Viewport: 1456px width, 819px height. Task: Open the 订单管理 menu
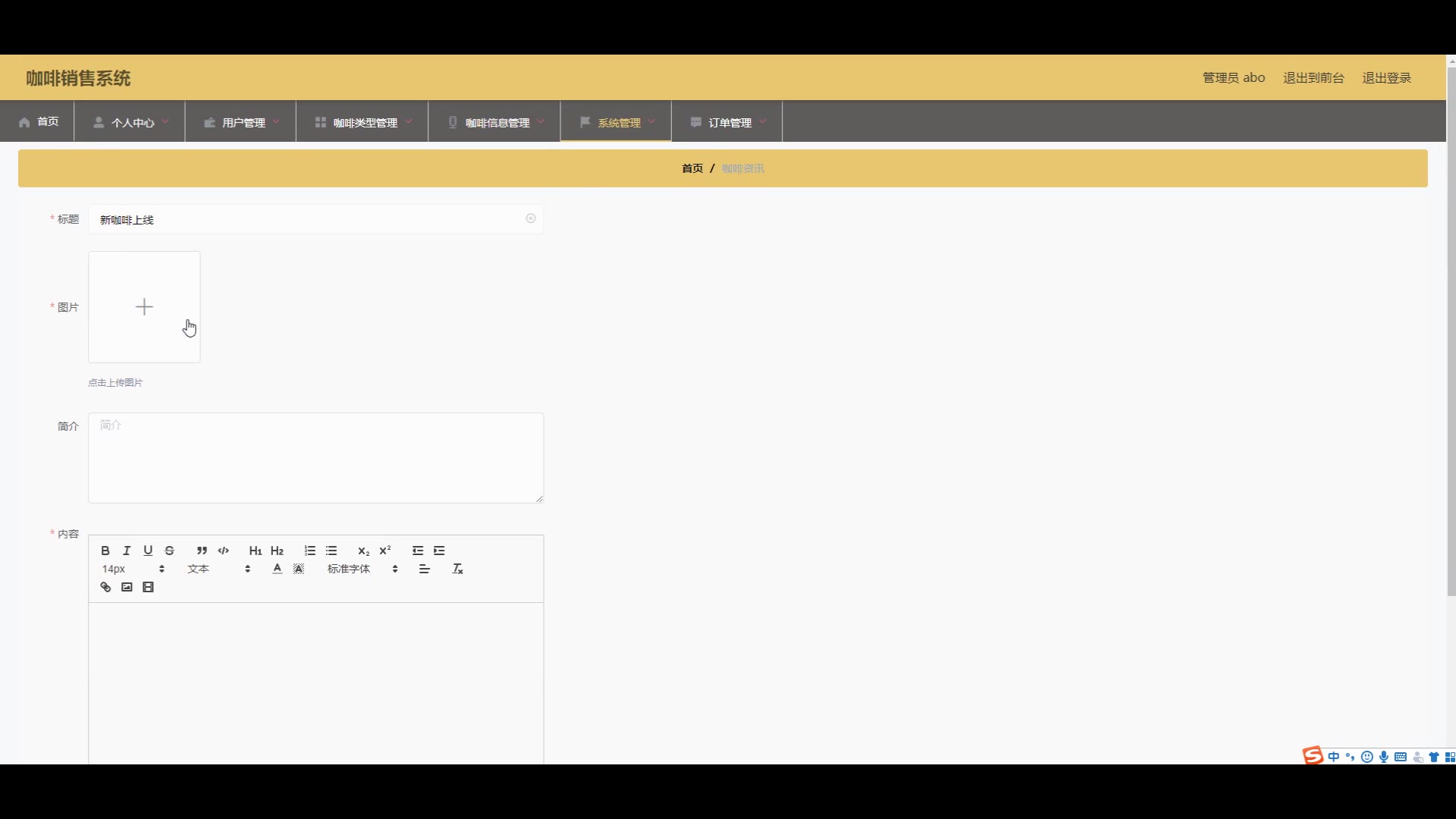coord(728,122)
